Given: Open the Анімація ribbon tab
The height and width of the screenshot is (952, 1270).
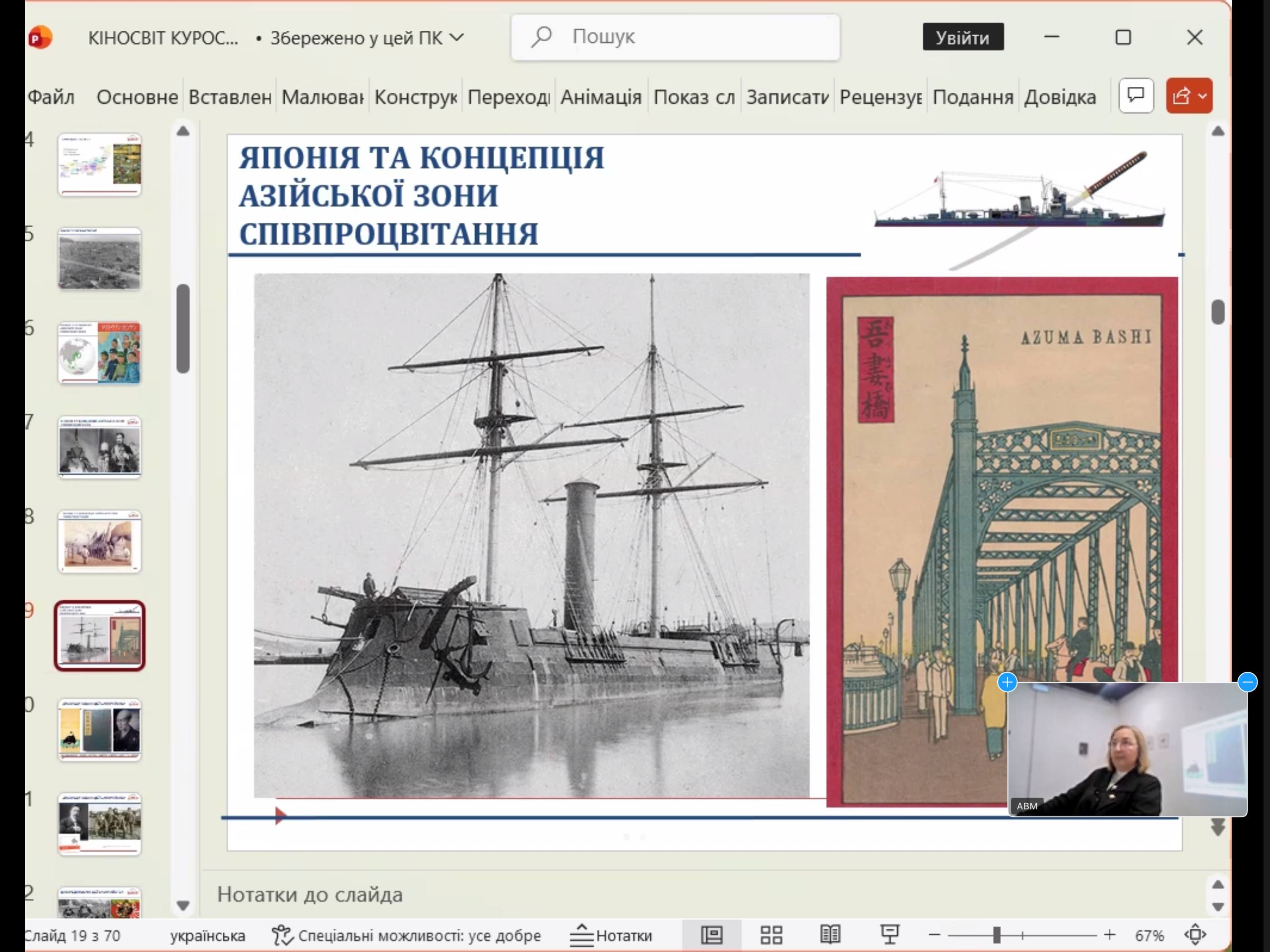Looking at the screenshot, I should point(601,97).
